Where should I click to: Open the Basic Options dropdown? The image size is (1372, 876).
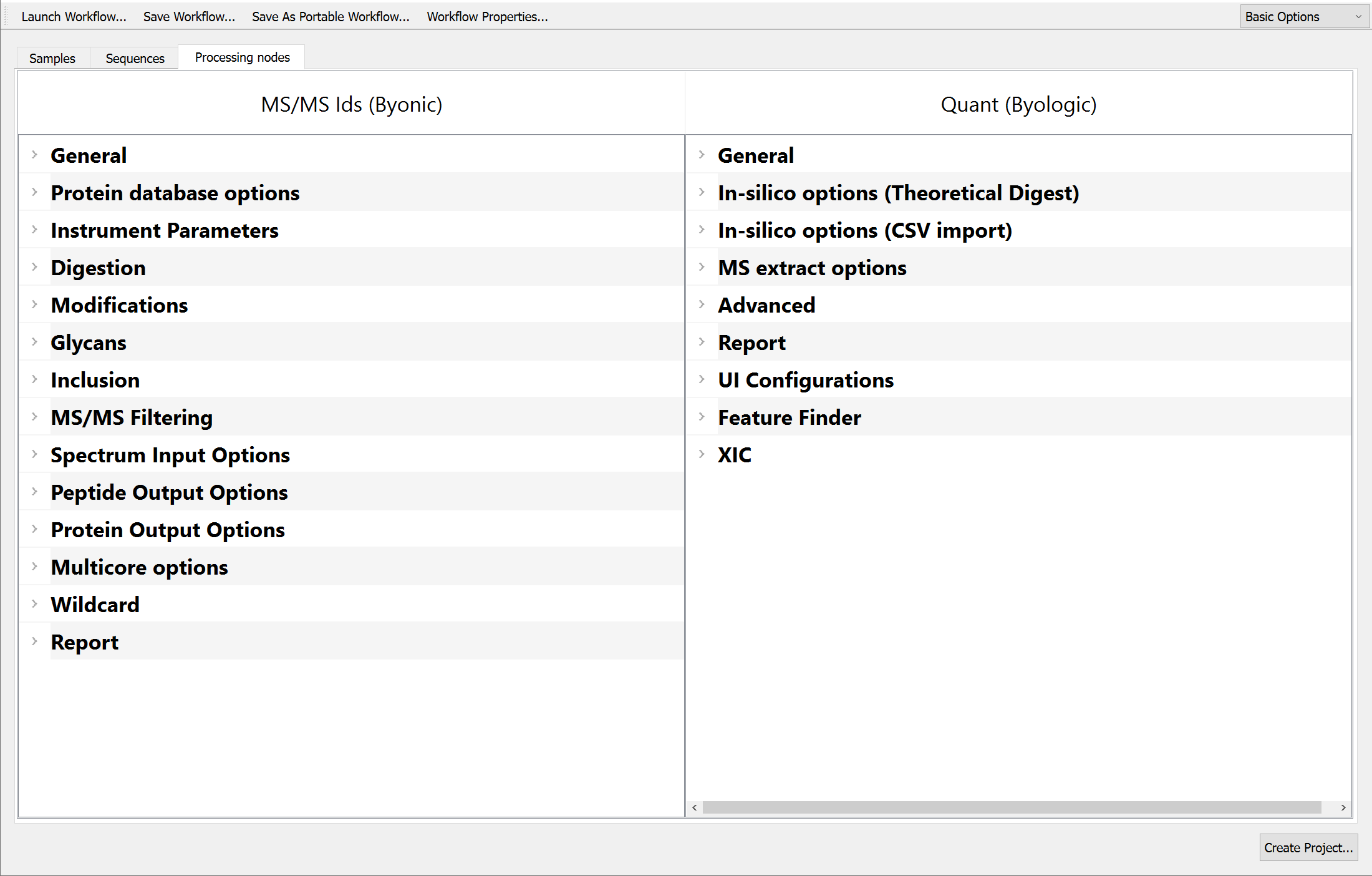coord(1304,17)
